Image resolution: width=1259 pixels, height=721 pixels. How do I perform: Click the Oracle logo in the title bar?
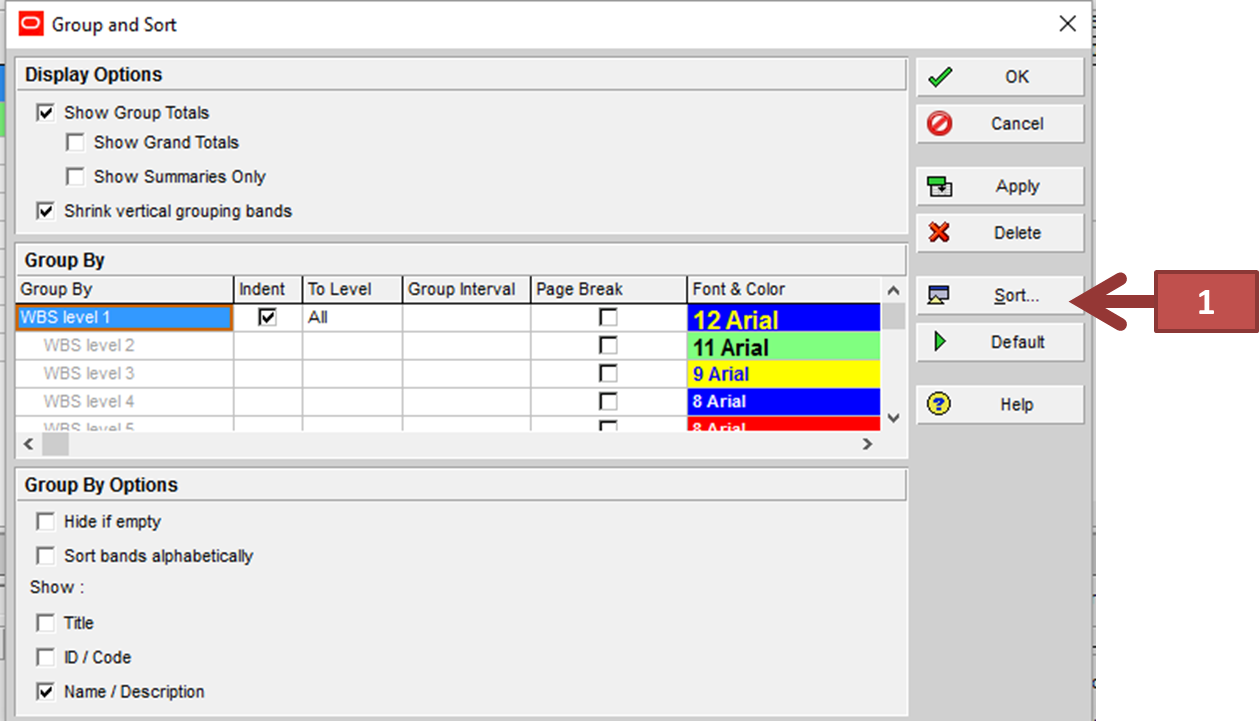pos(29,23)
